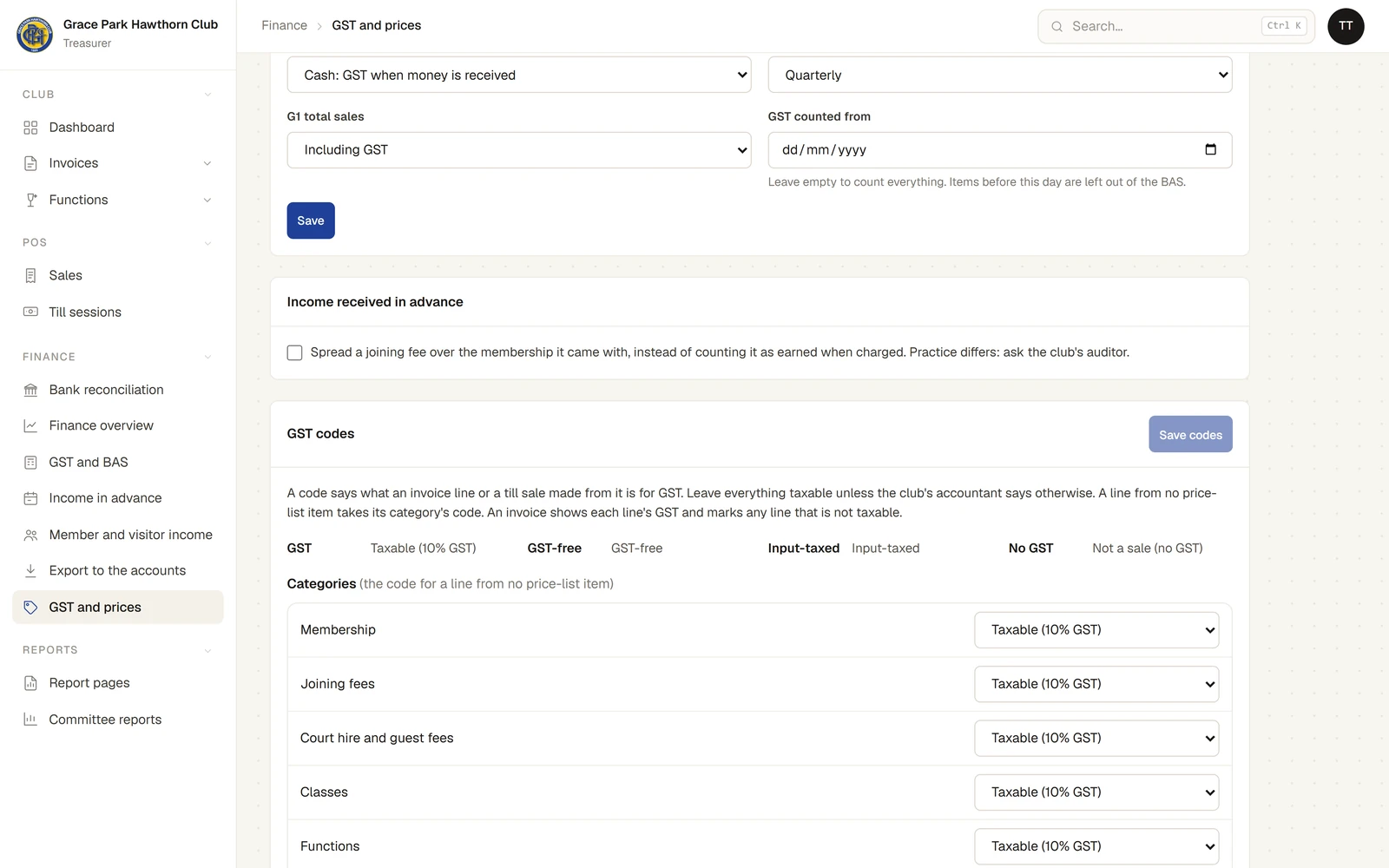Viewport: 1389px width, 868px height.
Task: Click the Search input field
Action: point(1176,26)
